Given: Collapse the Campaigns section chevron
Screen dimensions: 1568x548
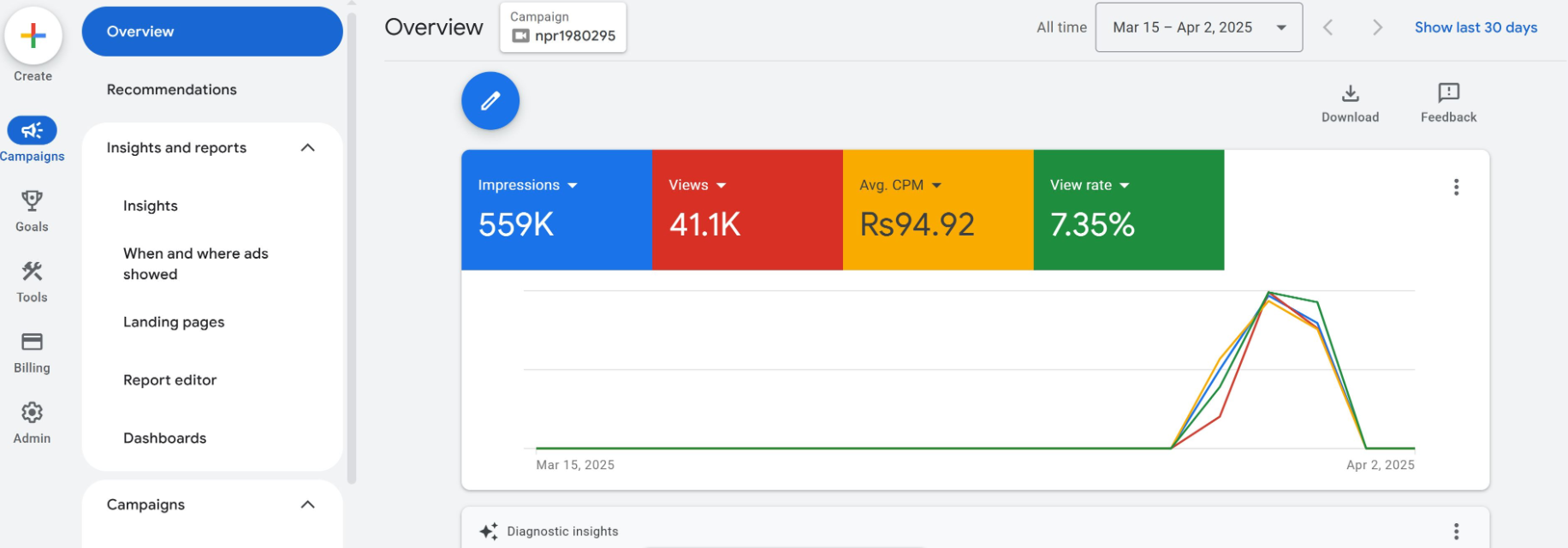Looking at the screenshot, I should tap(308, 505).
